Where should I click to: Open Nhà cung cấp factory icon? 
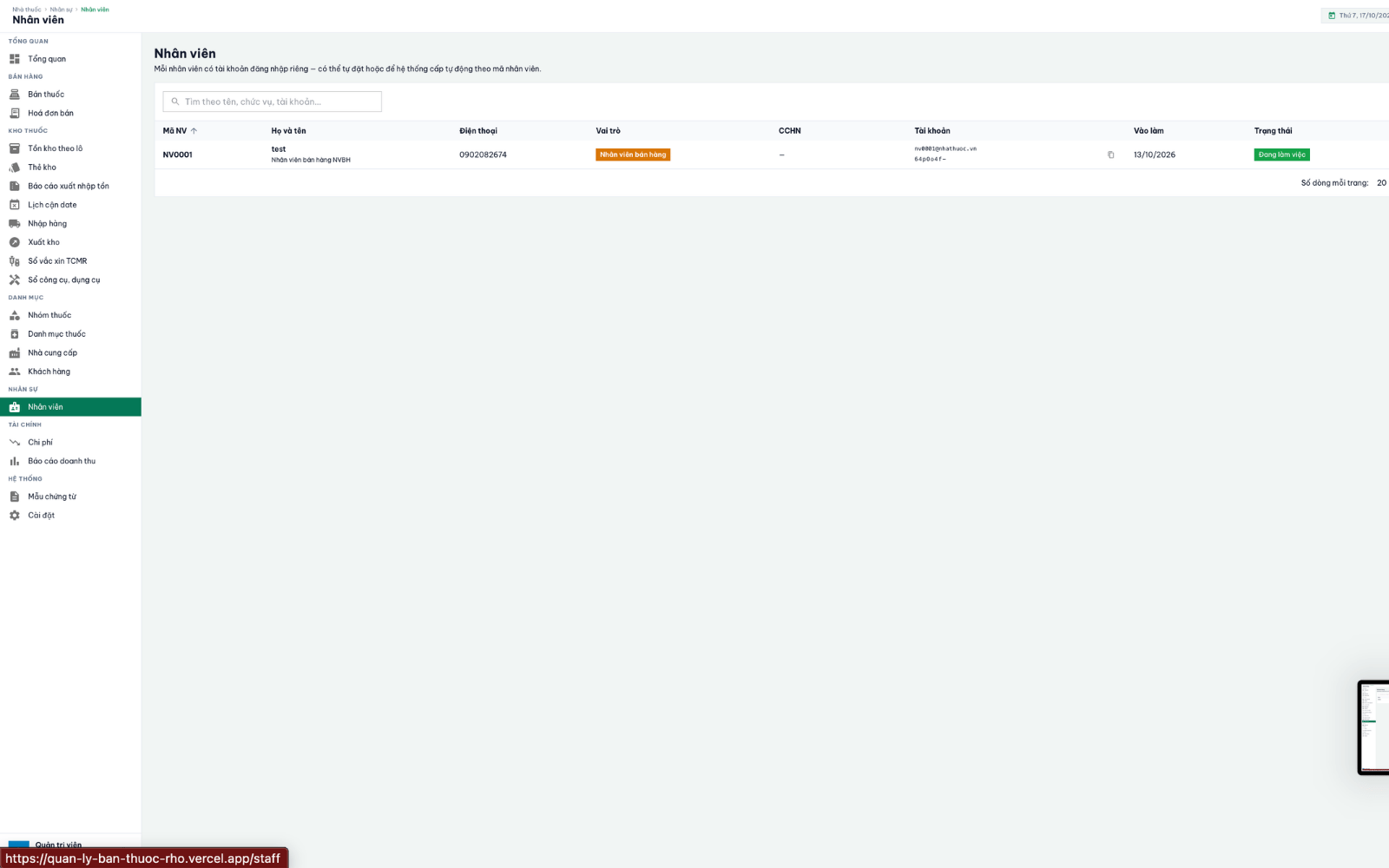[15, 353]
